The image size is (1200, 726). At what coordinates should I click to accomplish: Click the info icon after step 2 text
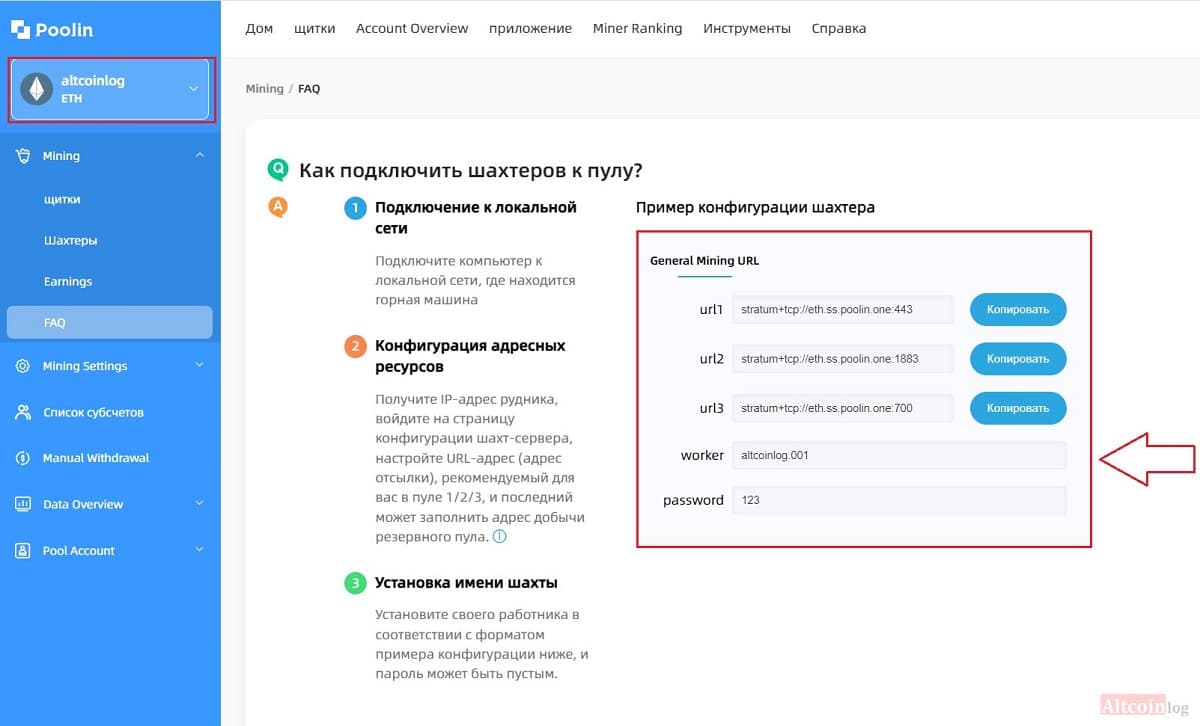500,537
